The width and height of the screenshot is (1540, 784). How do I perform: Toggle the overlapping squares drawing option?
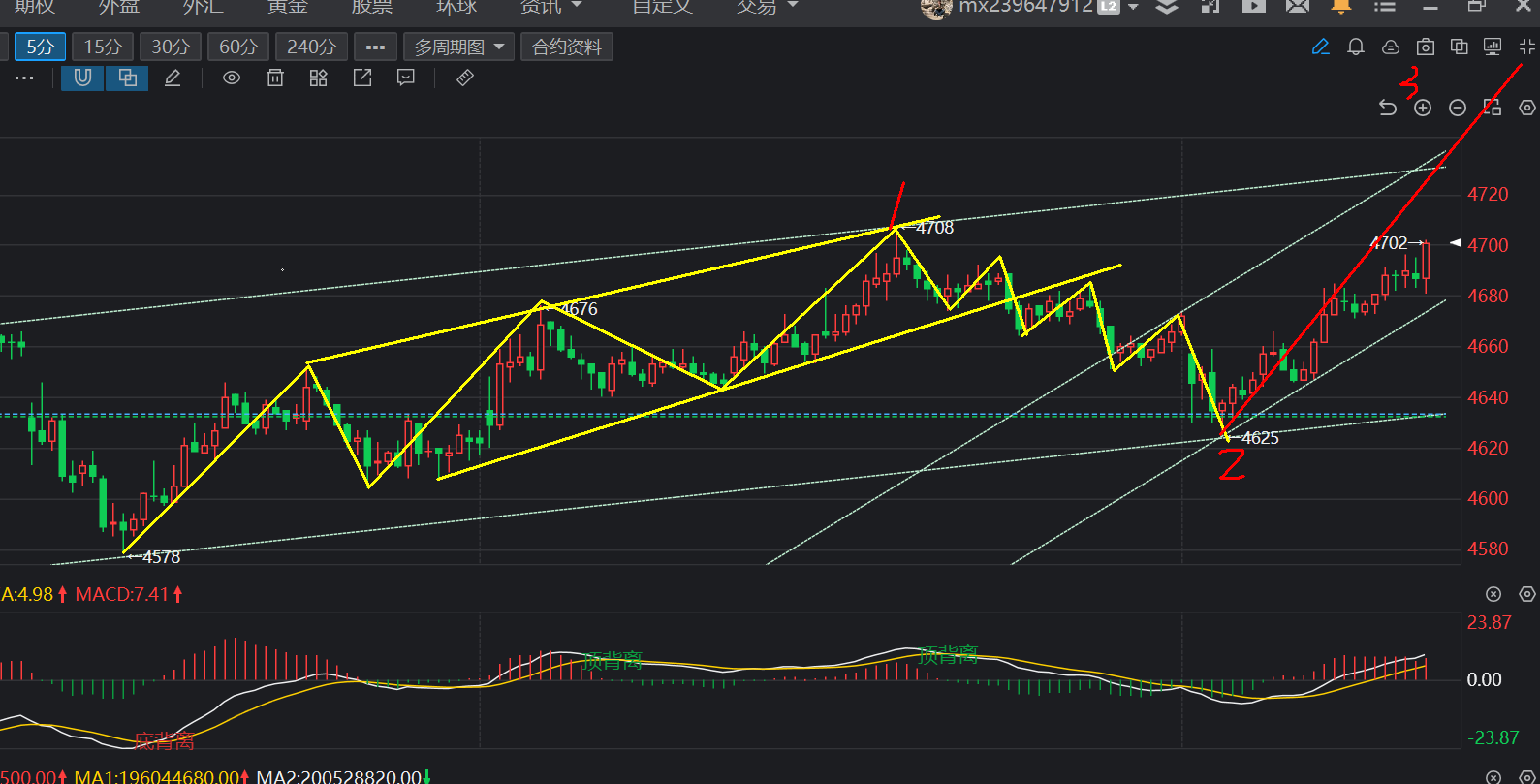point(127,78)
